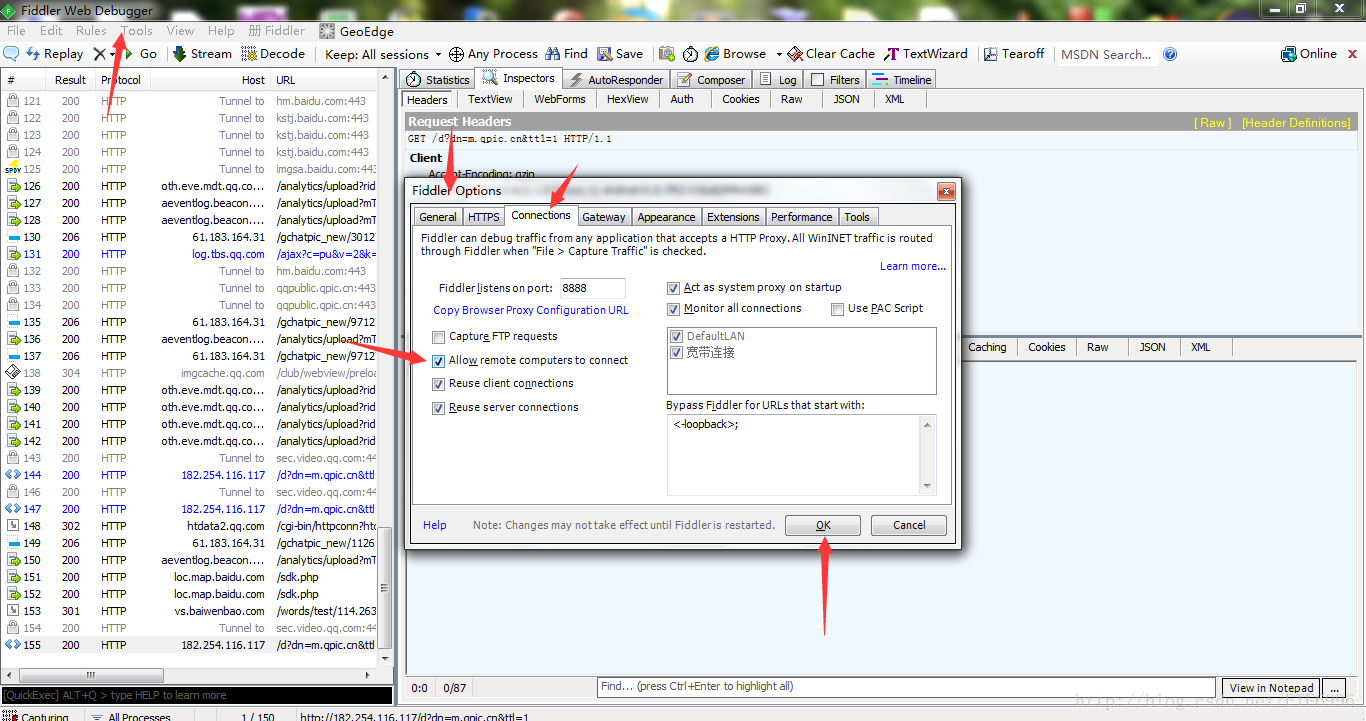Toggle Act as system proxy on startup
This screenshot has height=721, width=1366.
point(674,288)
